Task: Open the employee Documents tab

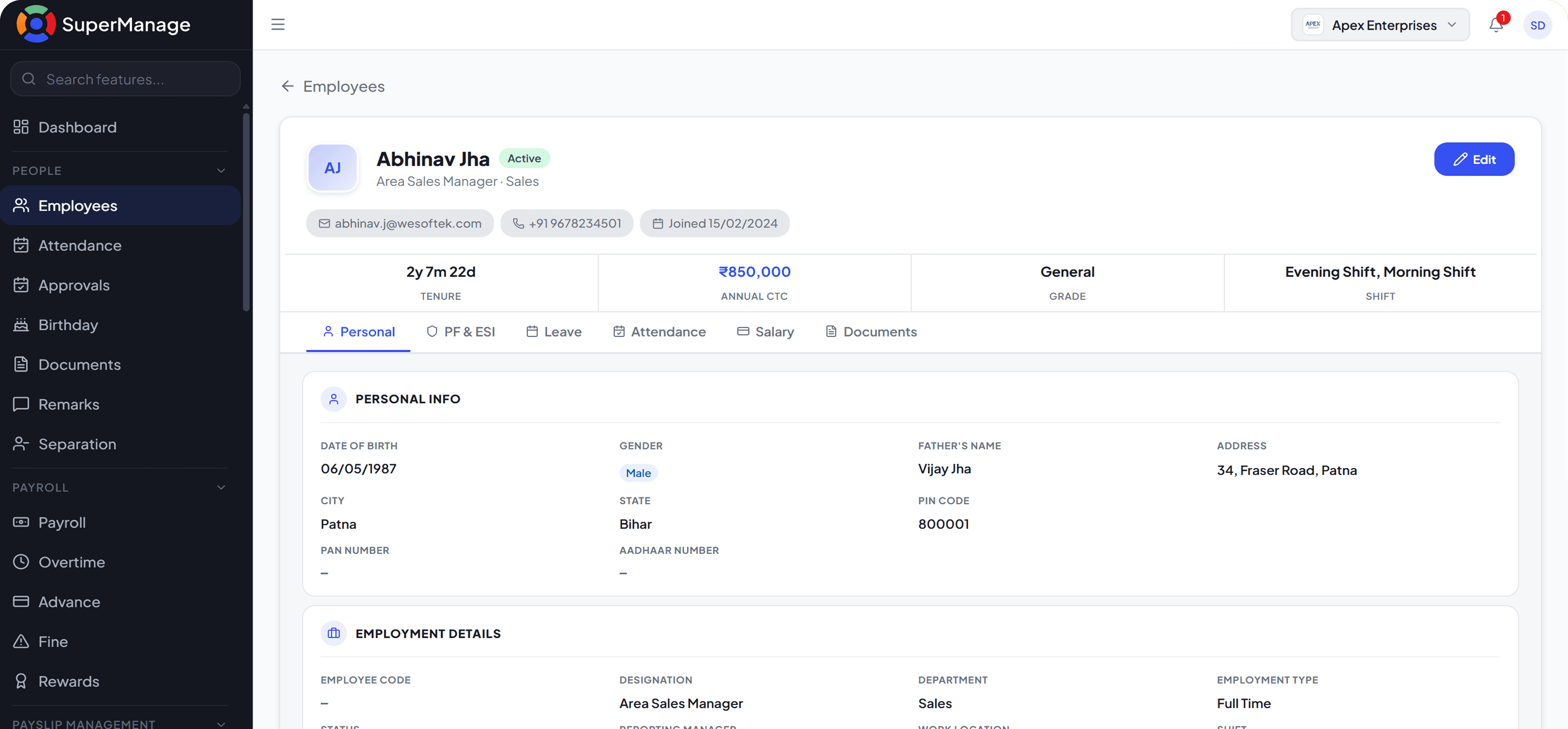Action: click(x=871, y=331)
